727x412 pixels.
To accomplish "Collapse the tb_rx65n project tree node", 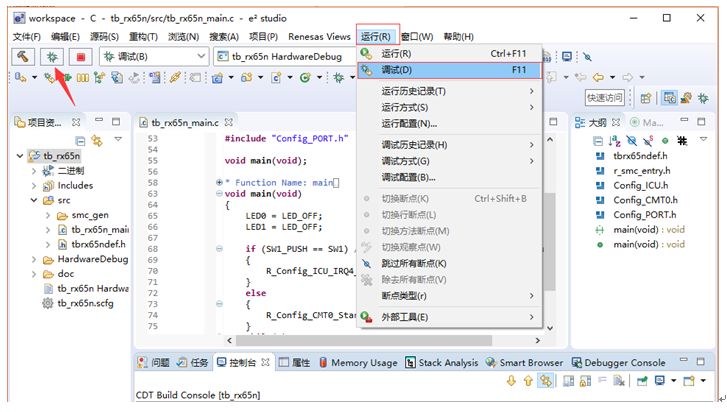I will pyautogui.click(x=20, y=156).
